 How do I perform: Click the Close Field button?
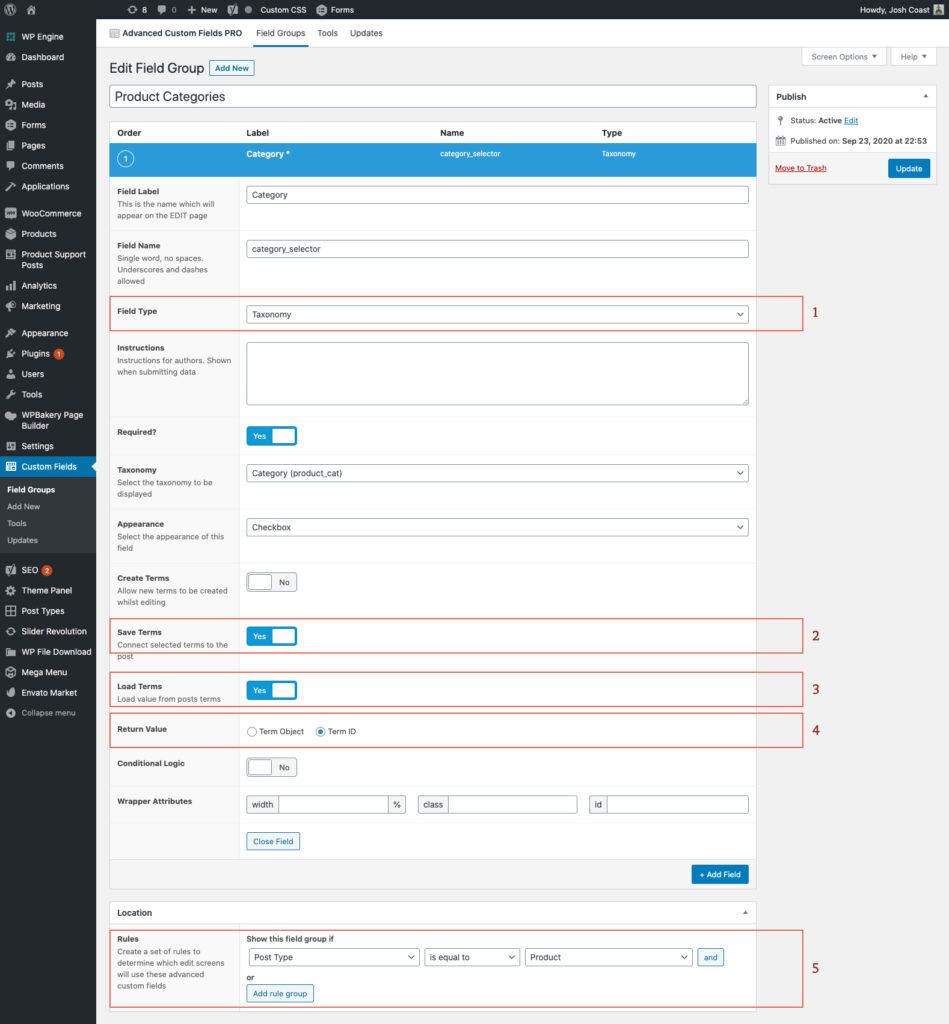tap(273, 841)
